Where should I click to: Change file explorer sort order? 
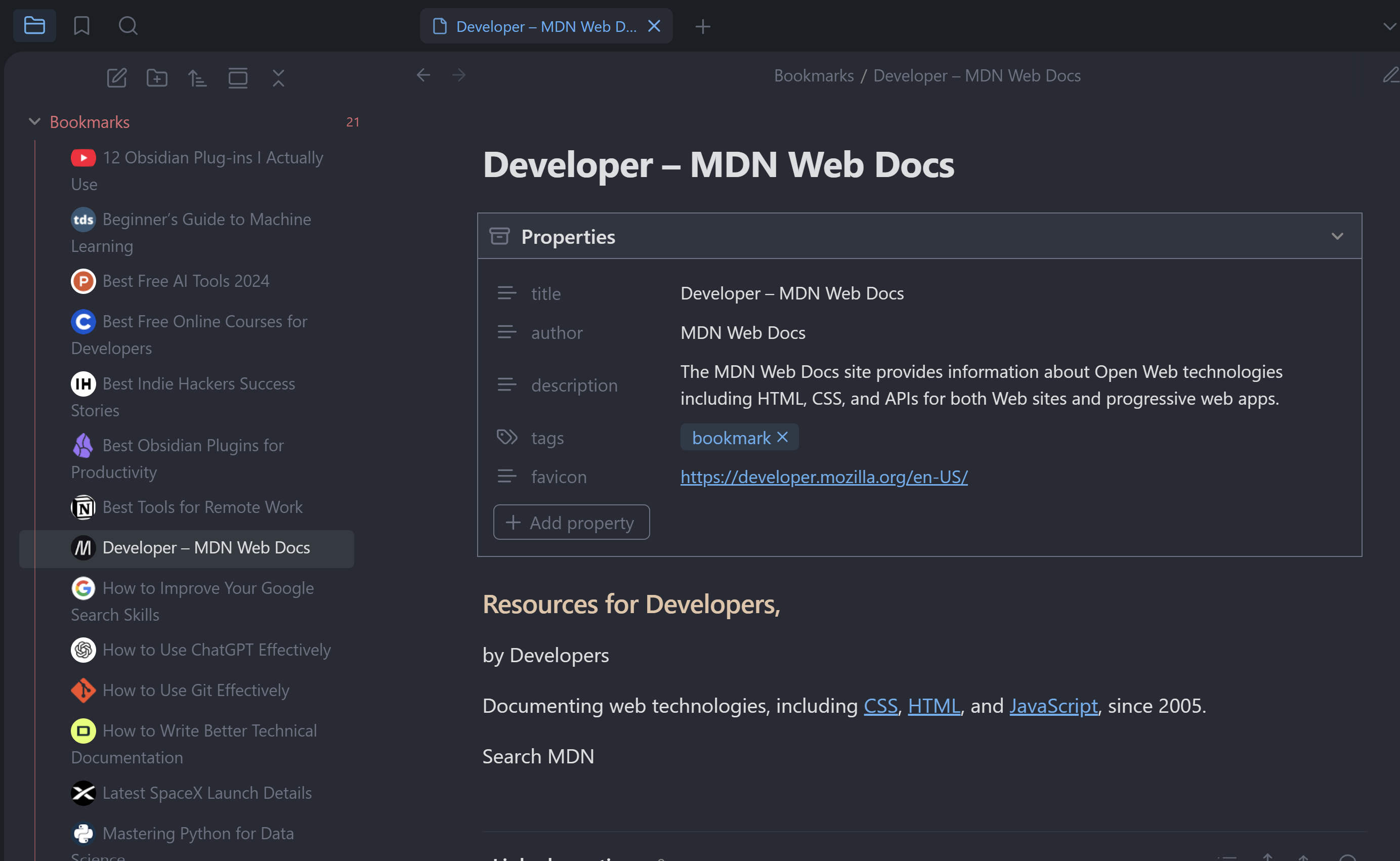pyautogui.click(x=197, y=77)
